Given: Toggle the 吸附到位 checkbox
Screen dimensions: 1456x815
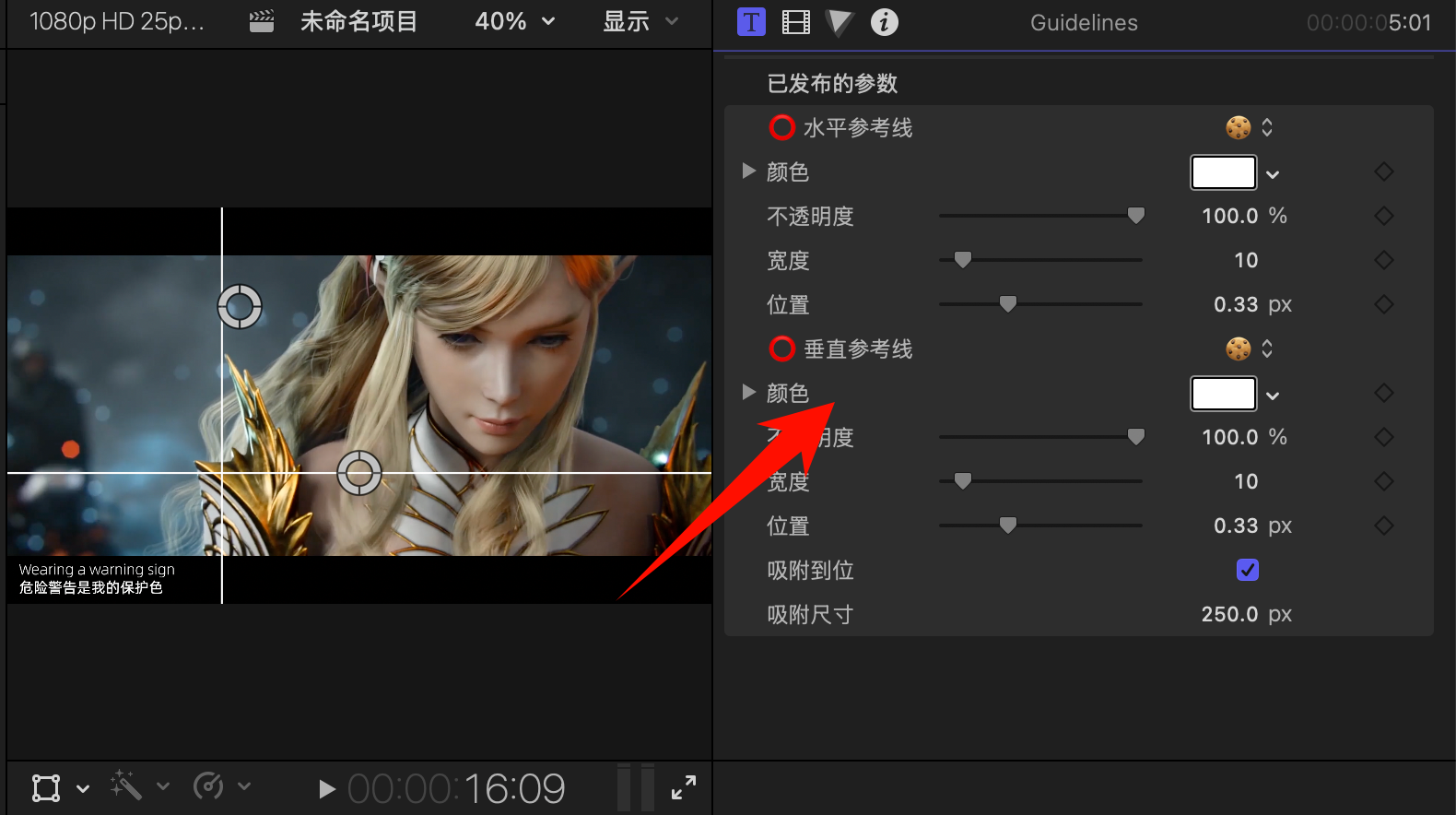Looking at the screenshot, I should (1247, 570).
